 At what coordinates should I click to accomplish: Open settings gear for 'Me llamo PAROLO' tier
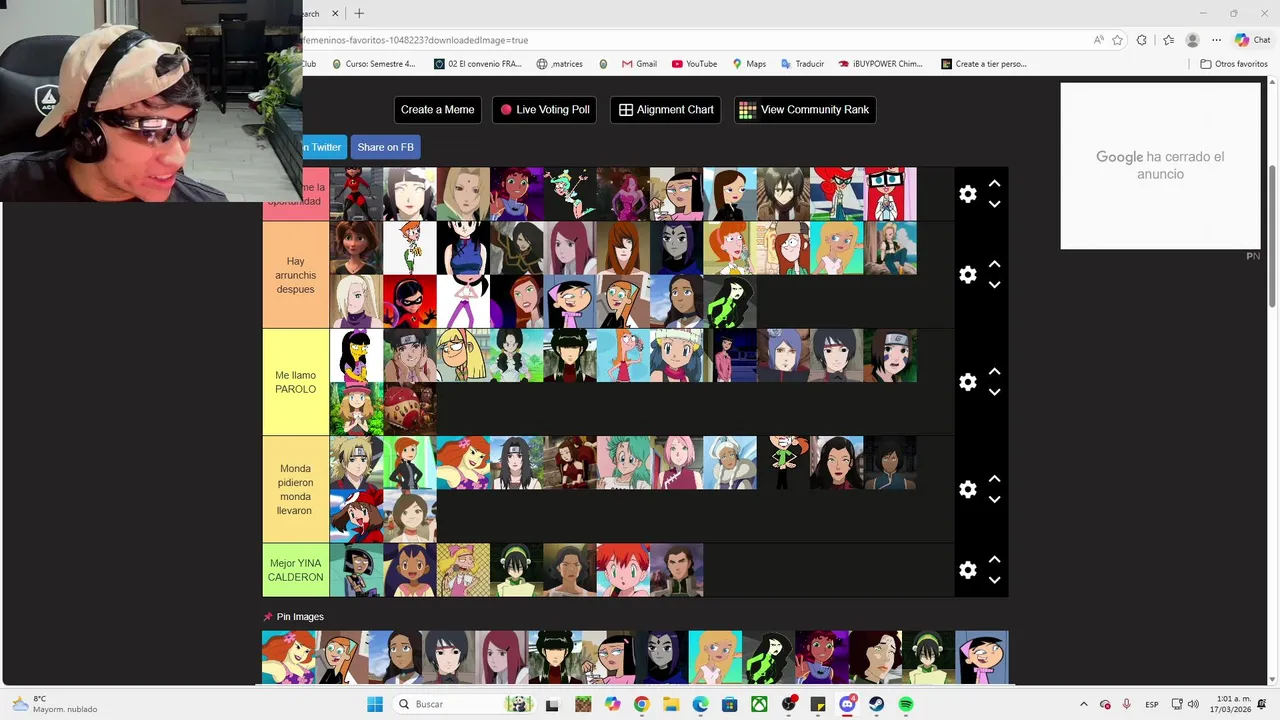tap(967, 382)
